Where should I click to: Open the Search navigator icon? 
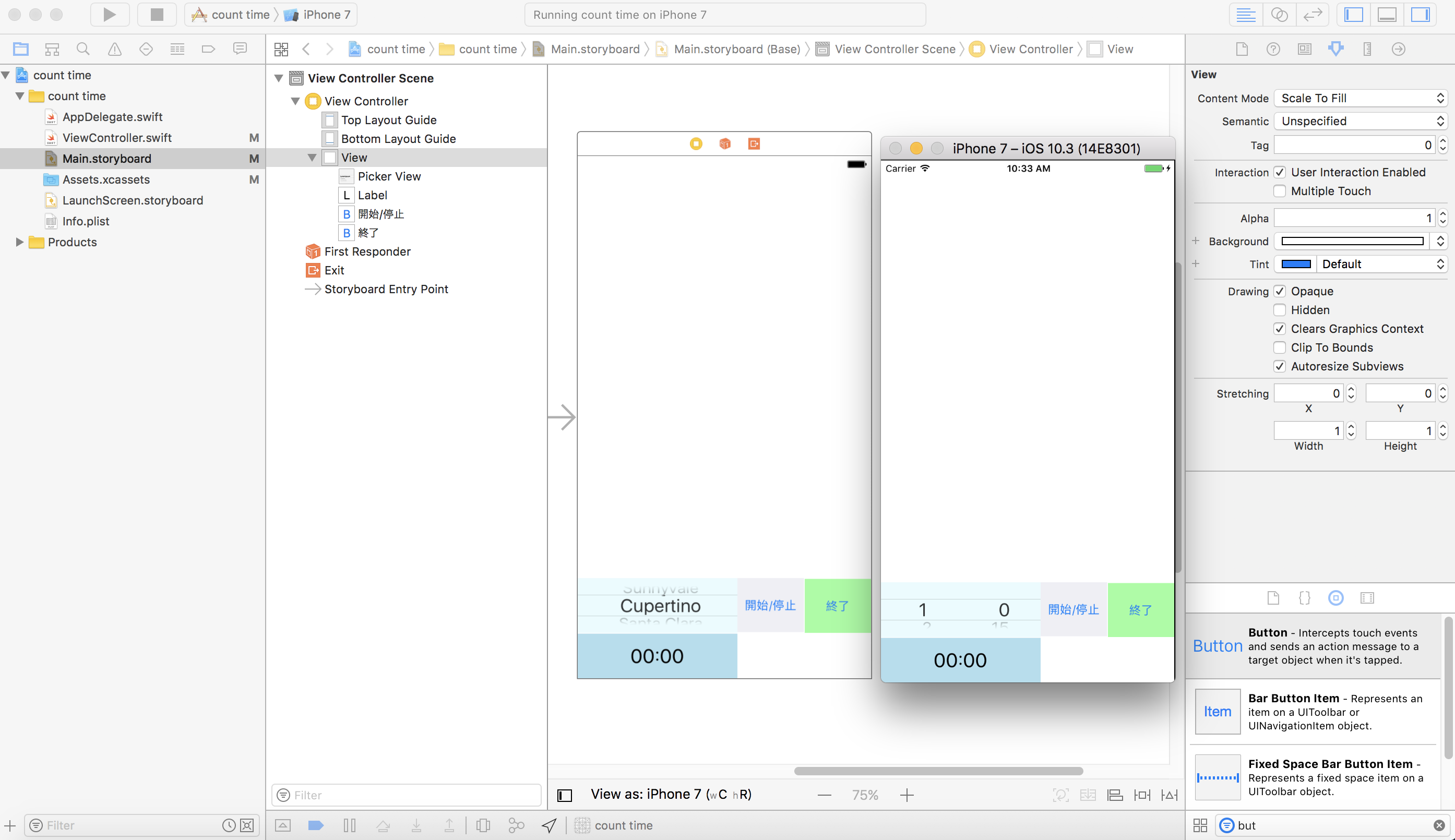tap(83, 49)
